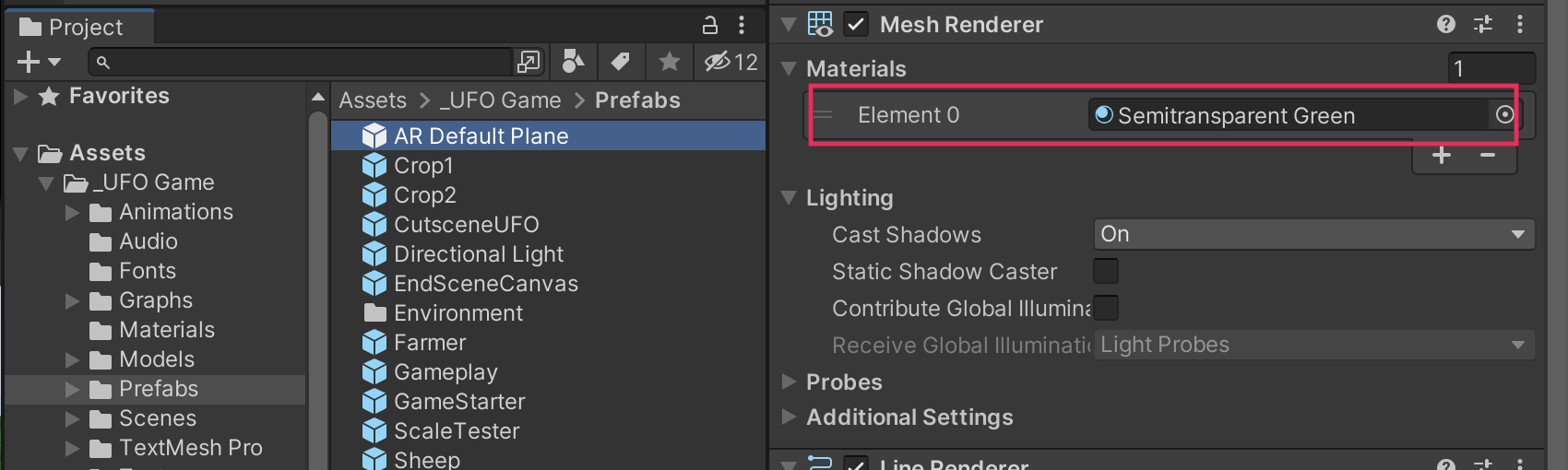
Task: Open the Project panel three-dot menu
Action: click(x=742, y=25)
